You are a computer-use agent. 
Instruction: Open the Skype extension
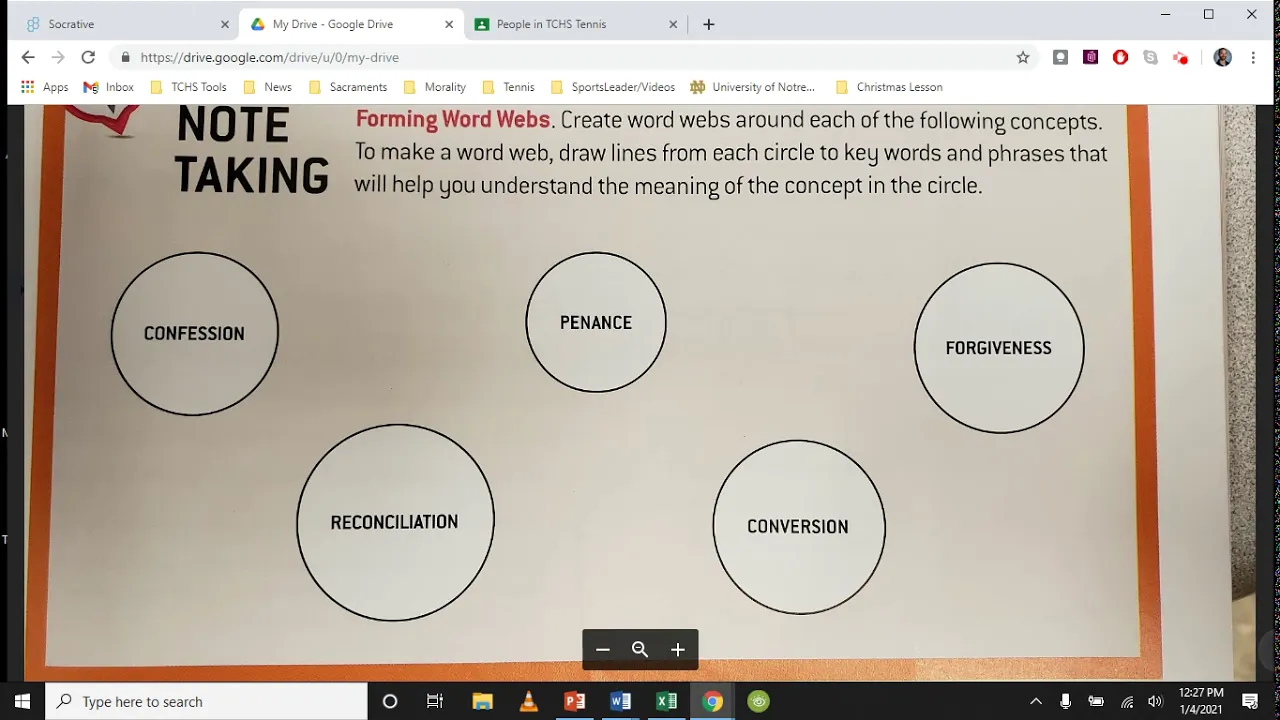click(1150, 57)
